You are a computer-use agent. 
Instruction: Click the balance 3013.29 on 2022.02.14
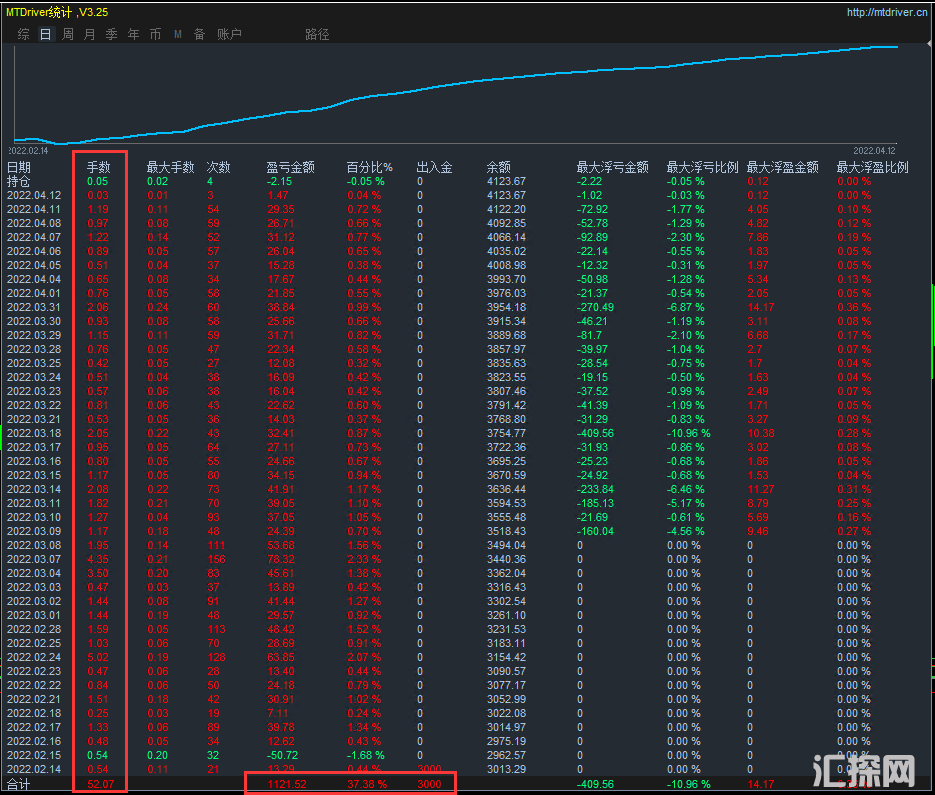coord(506,769)
